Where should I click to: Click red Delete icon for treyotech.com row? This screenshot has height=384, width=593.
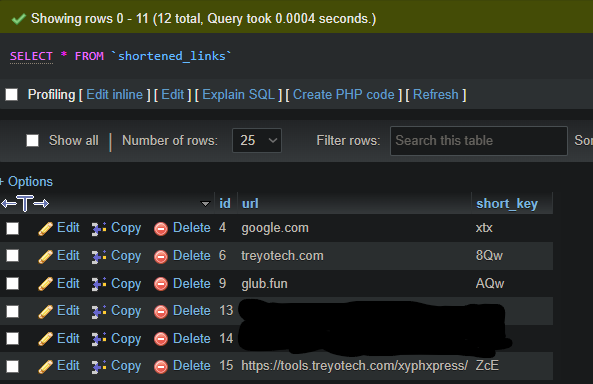pyautogui.click(x=161, y=257)
